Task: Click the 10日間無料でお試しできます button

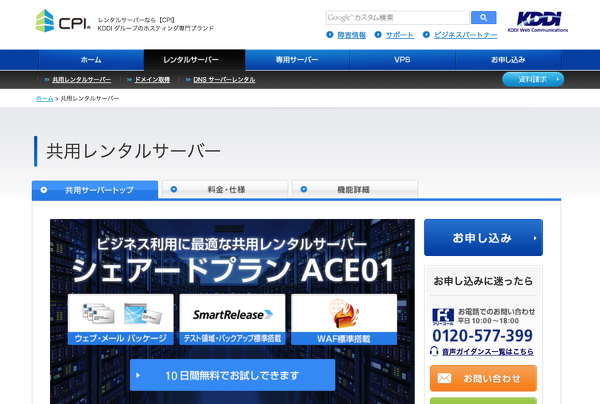Action: 233,375
